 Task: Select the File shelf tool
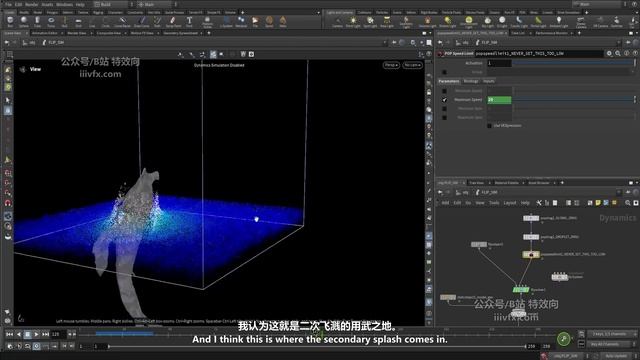coord(255,21)
